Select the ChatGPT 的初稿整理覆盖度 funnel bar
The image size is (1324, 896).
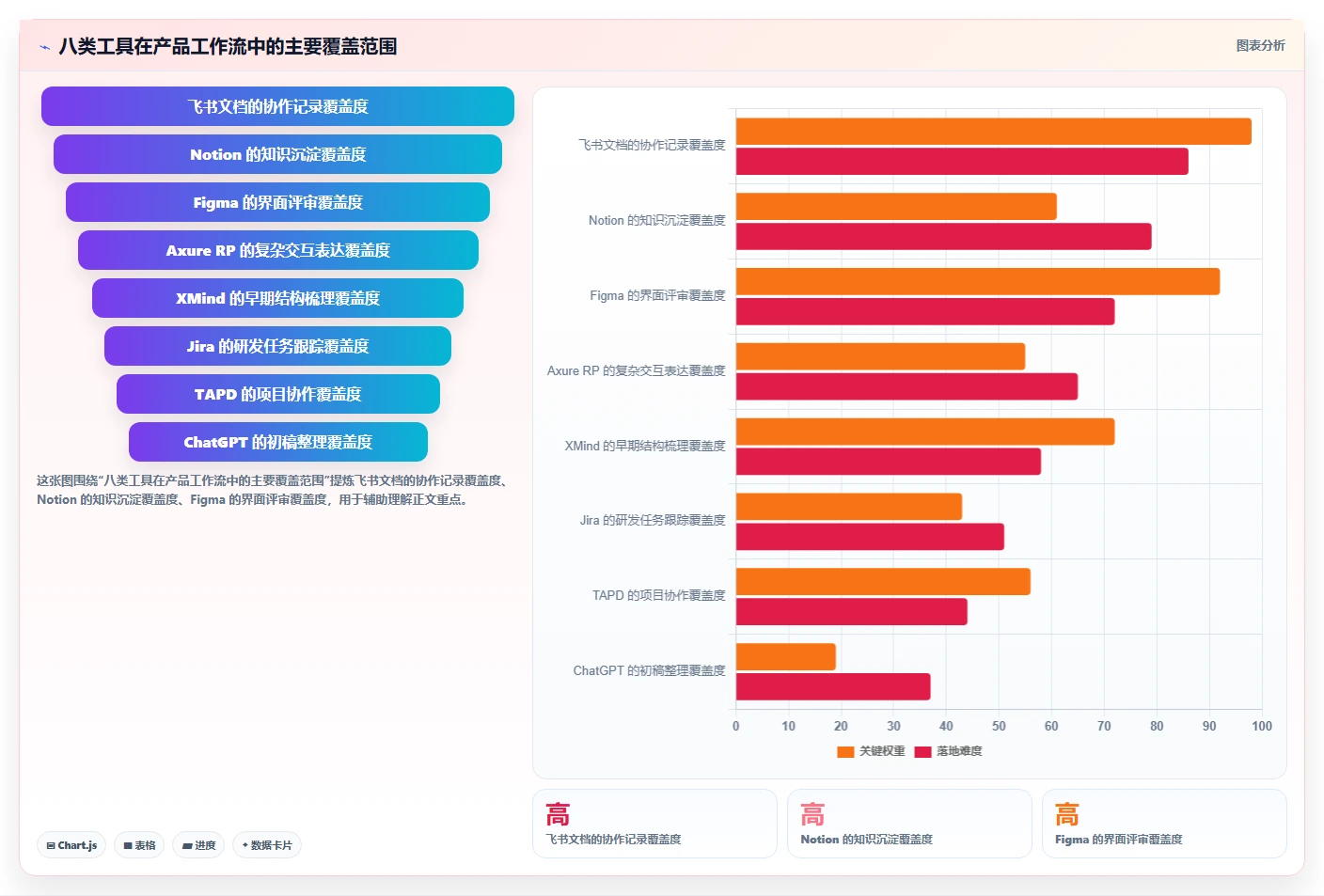tap(277, 442)
